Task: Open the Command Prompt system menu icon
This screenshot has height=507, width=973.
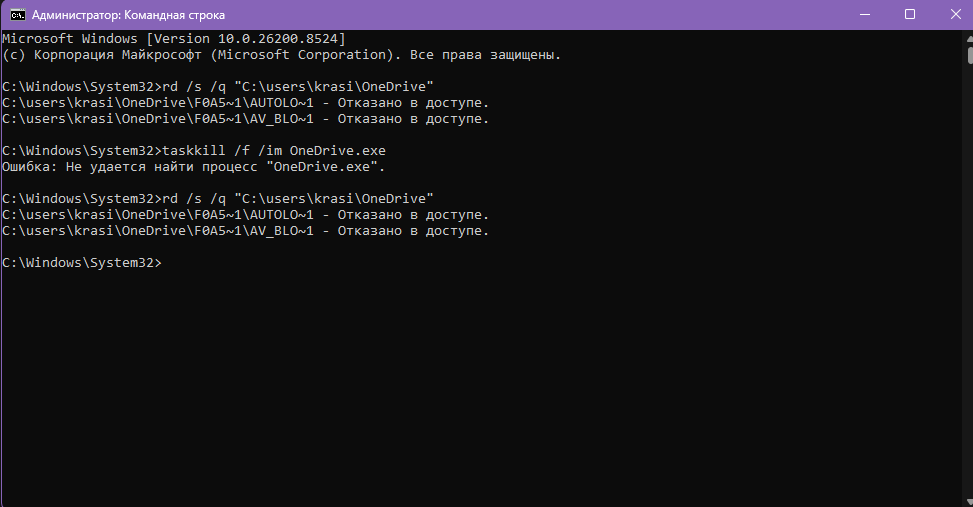Action: (x=17, y=14)
